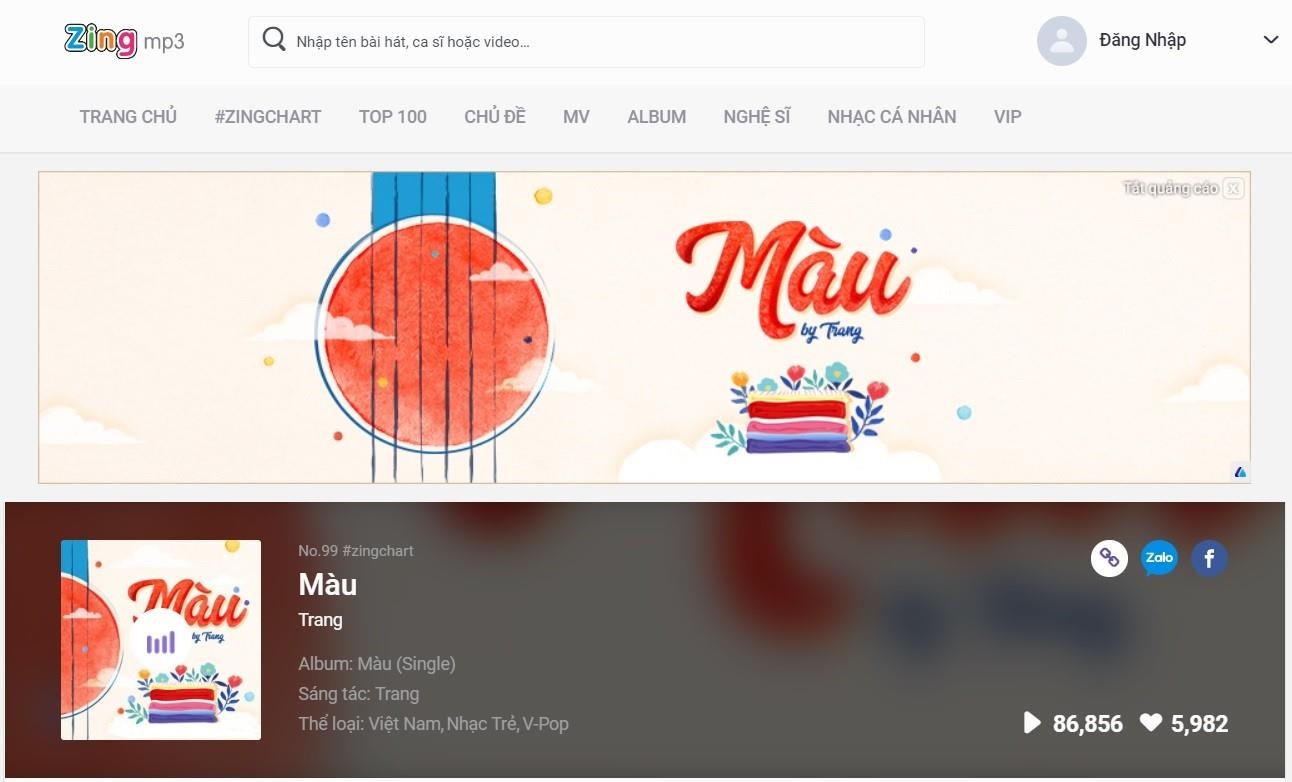The height and width of the screenshot is (782, 1292).
Task: Click the Đăng Nhập login link
Action: (x=1142, y=40)
